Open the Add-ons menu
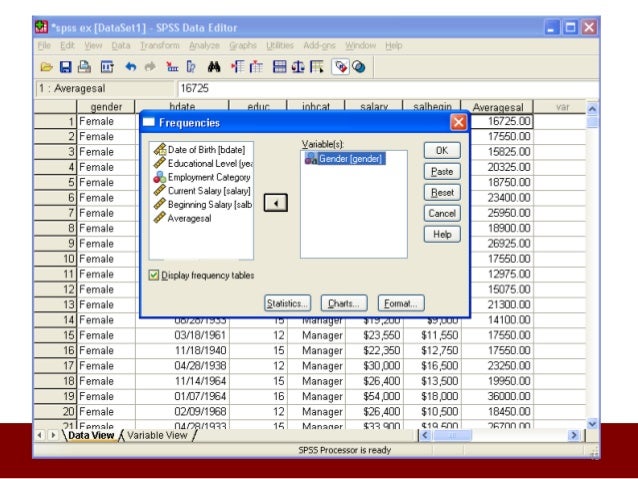 pyautogui.click(x=319, y=45)
